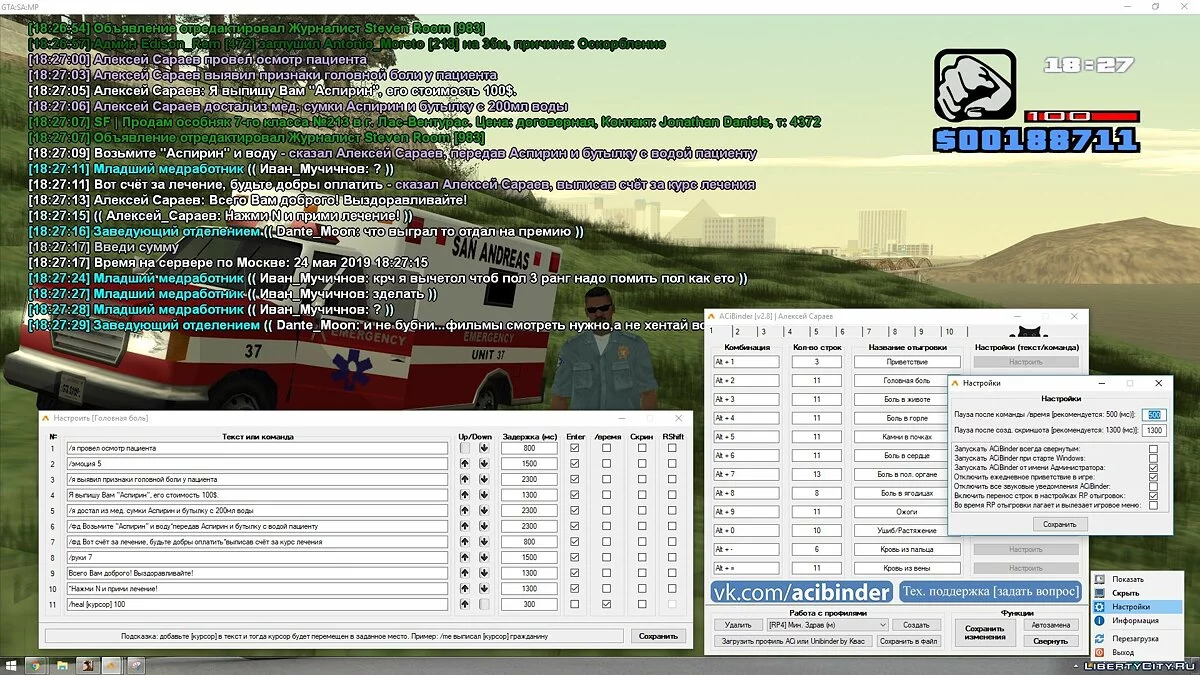Viewport: 1200px width, 675px height.
Task: Toggle 'Включить перенос строк' setting
Action: pos(1154,496)
